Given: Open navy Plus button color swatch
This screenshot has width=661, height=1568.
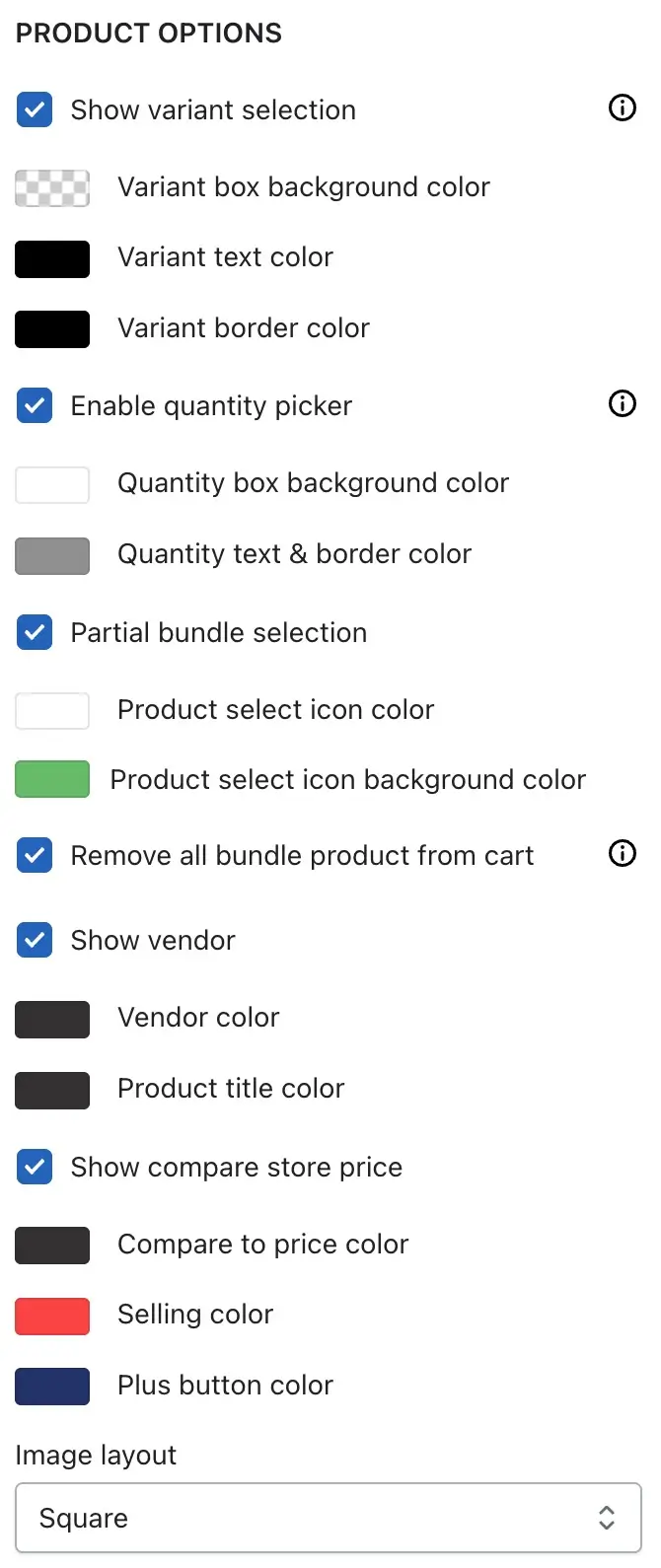Looking at the screenshot, I should coord(52,1386).
